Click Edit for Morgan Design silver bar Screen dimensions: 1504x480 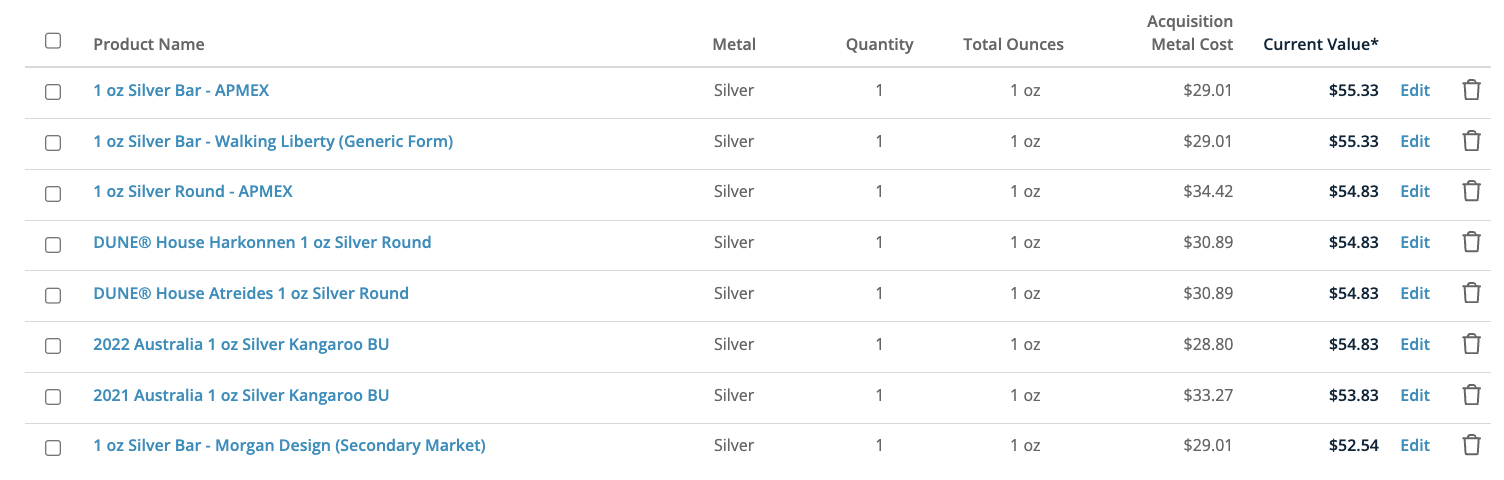(1414, 445)
